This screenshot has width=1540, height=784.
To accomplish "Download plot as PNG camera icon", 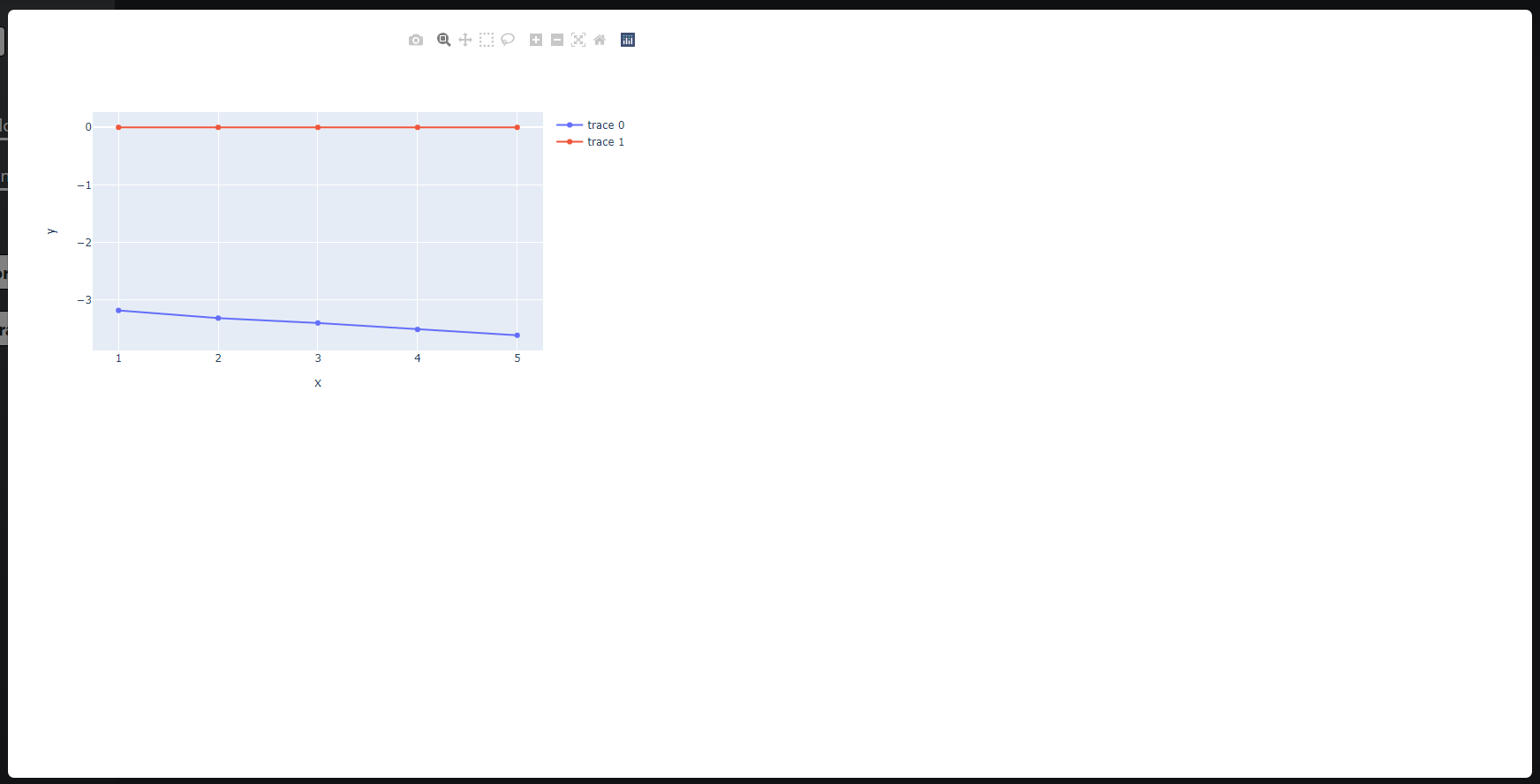I will click(416, 40).
